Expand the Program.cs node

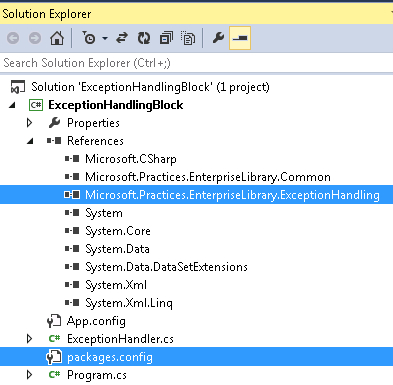pos(30,375)
